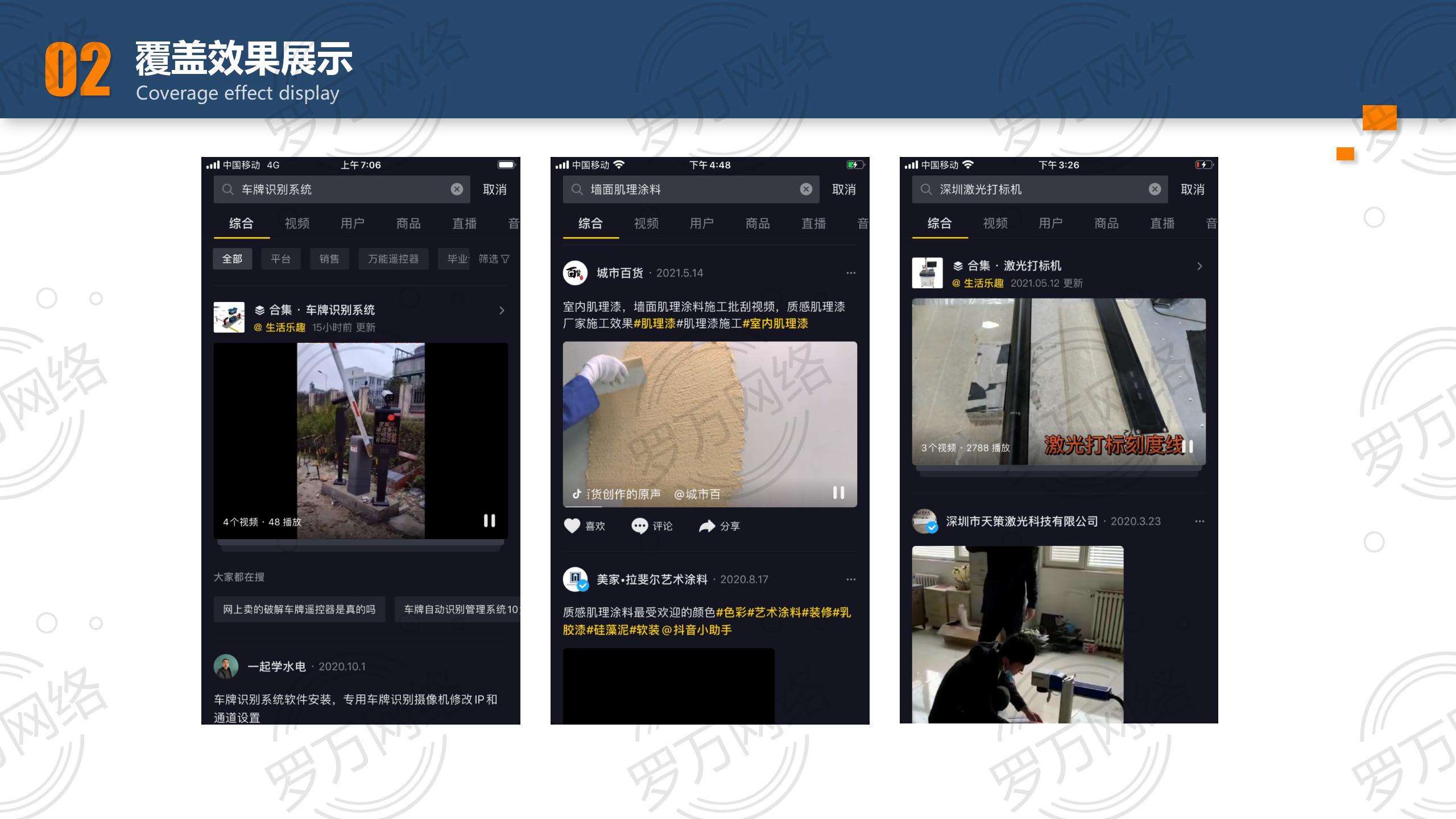Click hashtag #室内肌理漆

[775, 324]
